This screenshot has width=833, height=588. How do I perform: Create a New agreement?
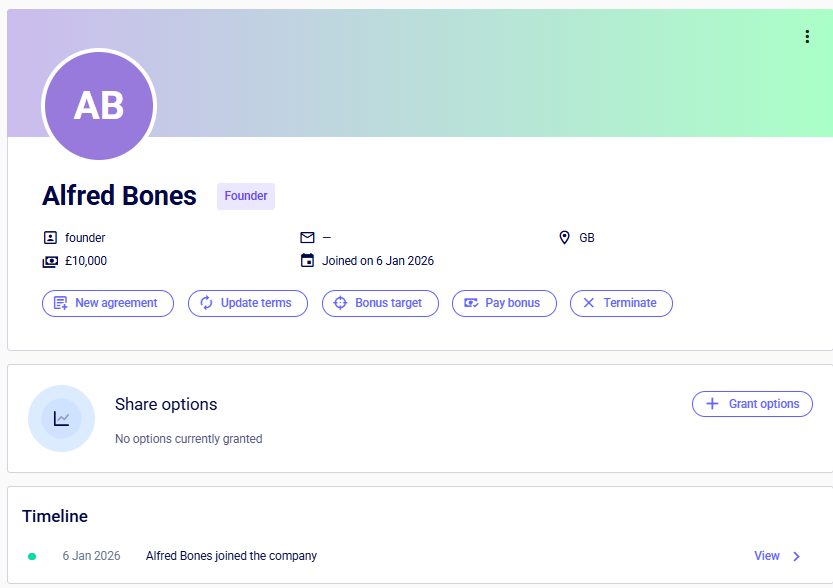click(108, 303)
